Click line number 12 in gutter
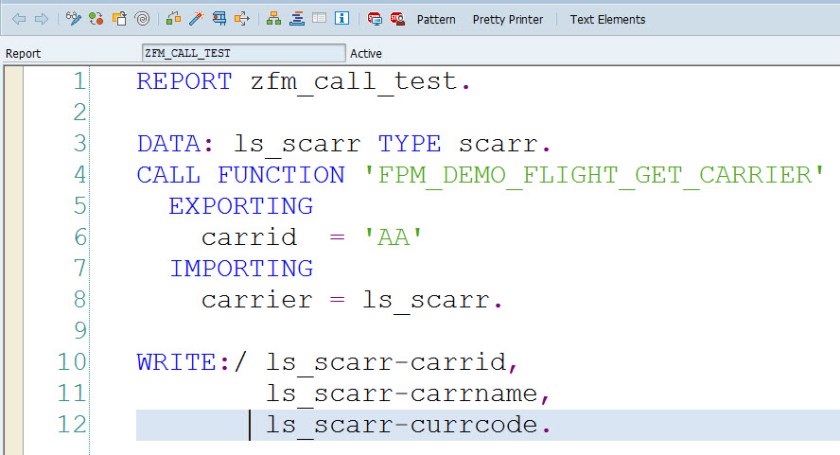Screen dimensions: 840x455 (72, 424)
